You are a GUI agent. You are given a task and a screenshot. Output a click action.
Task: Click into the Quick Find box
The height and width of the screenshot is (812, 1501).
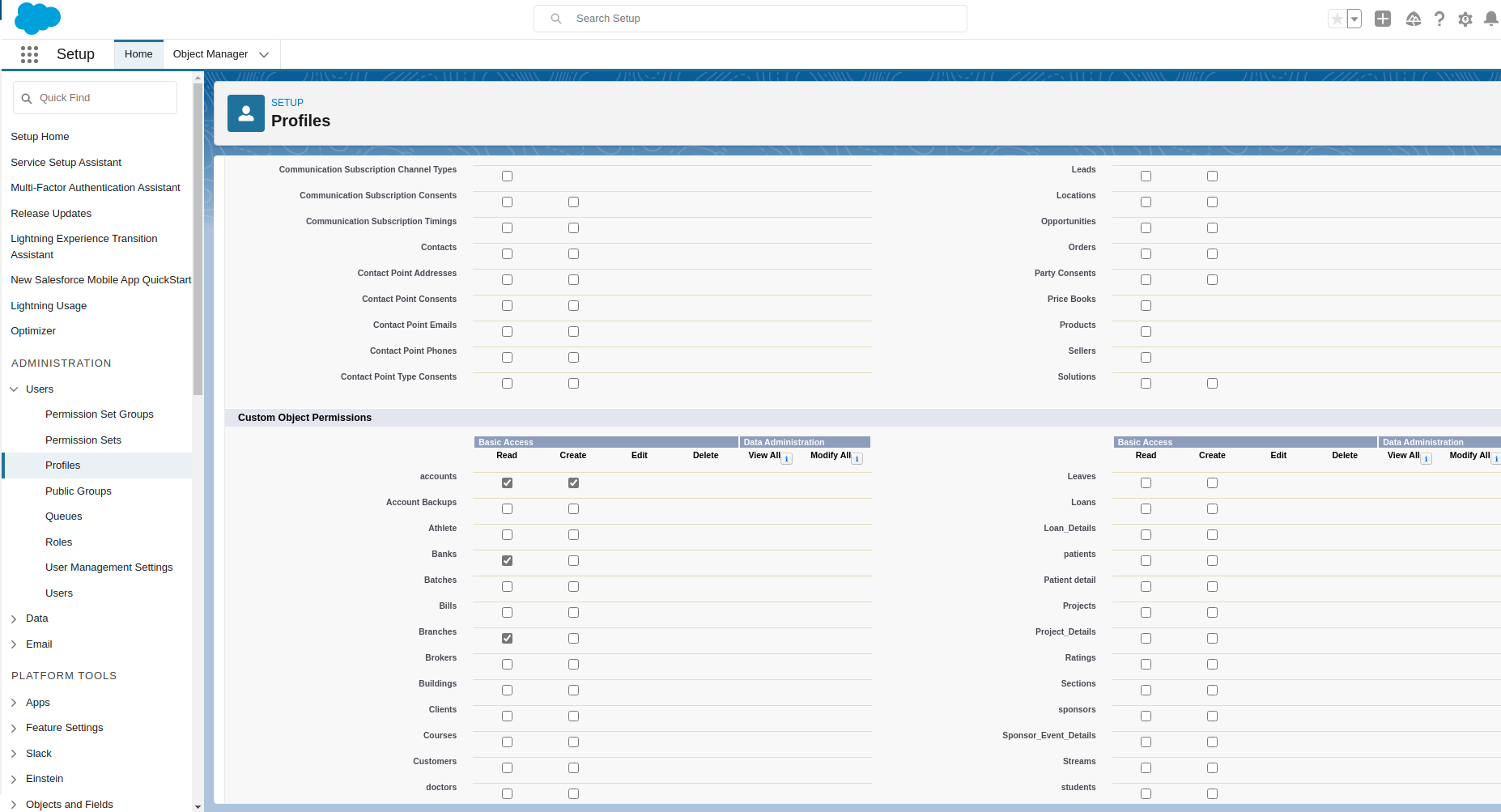coord(95,98)
